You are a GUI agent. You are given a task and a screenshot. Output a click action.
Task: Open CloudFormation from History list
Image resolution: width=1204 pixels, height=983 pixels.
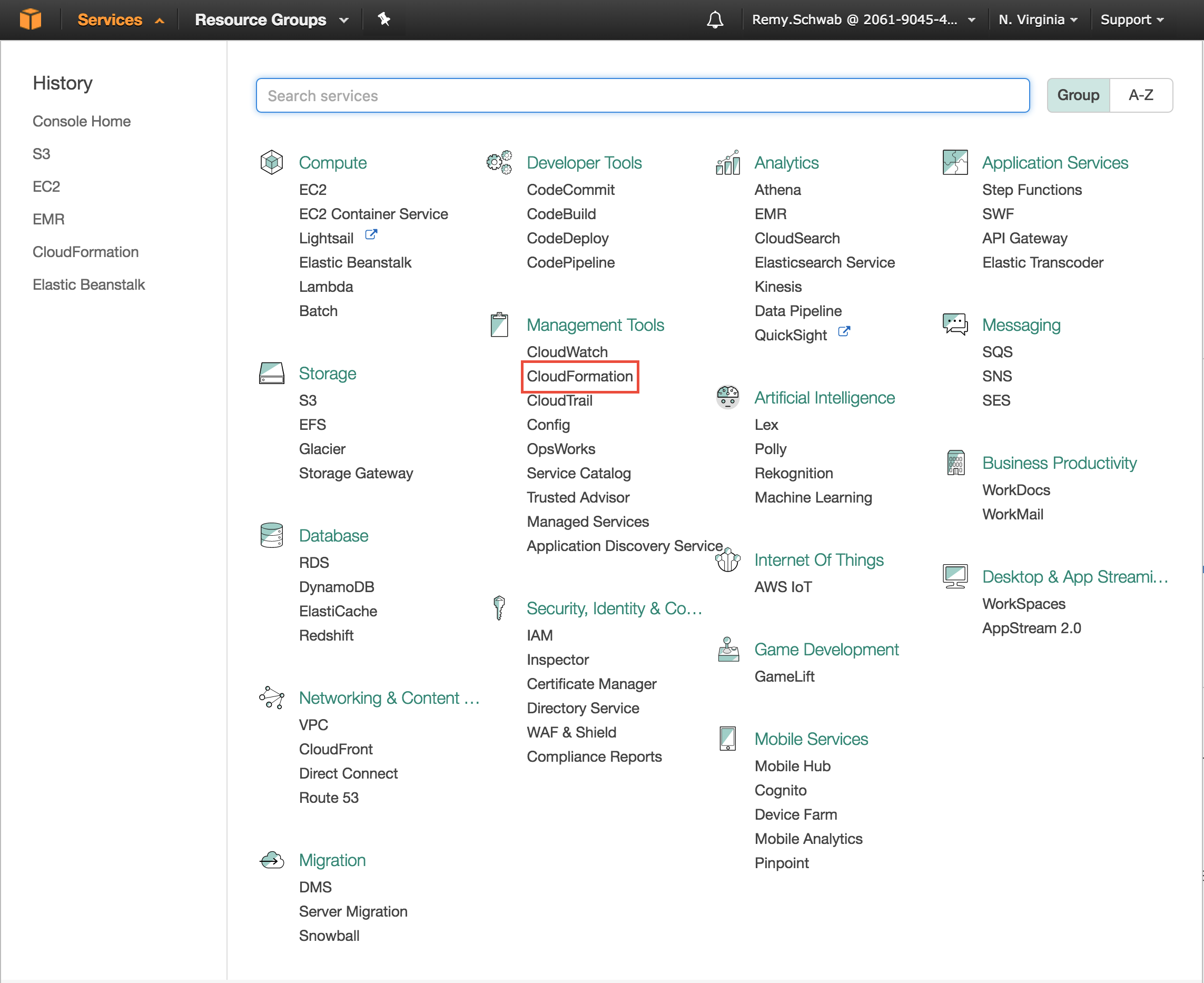pos(85,252)
